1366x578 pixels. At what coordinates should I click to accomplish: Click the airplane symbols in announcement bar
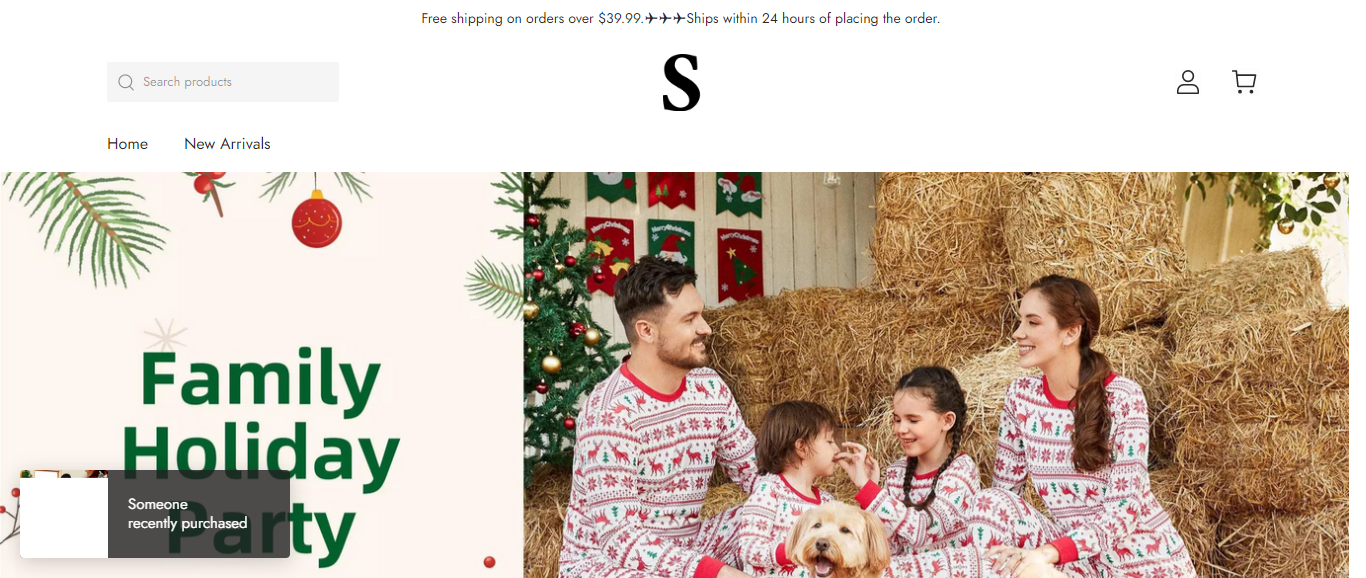pyautogui.click(x=665, y=18)
